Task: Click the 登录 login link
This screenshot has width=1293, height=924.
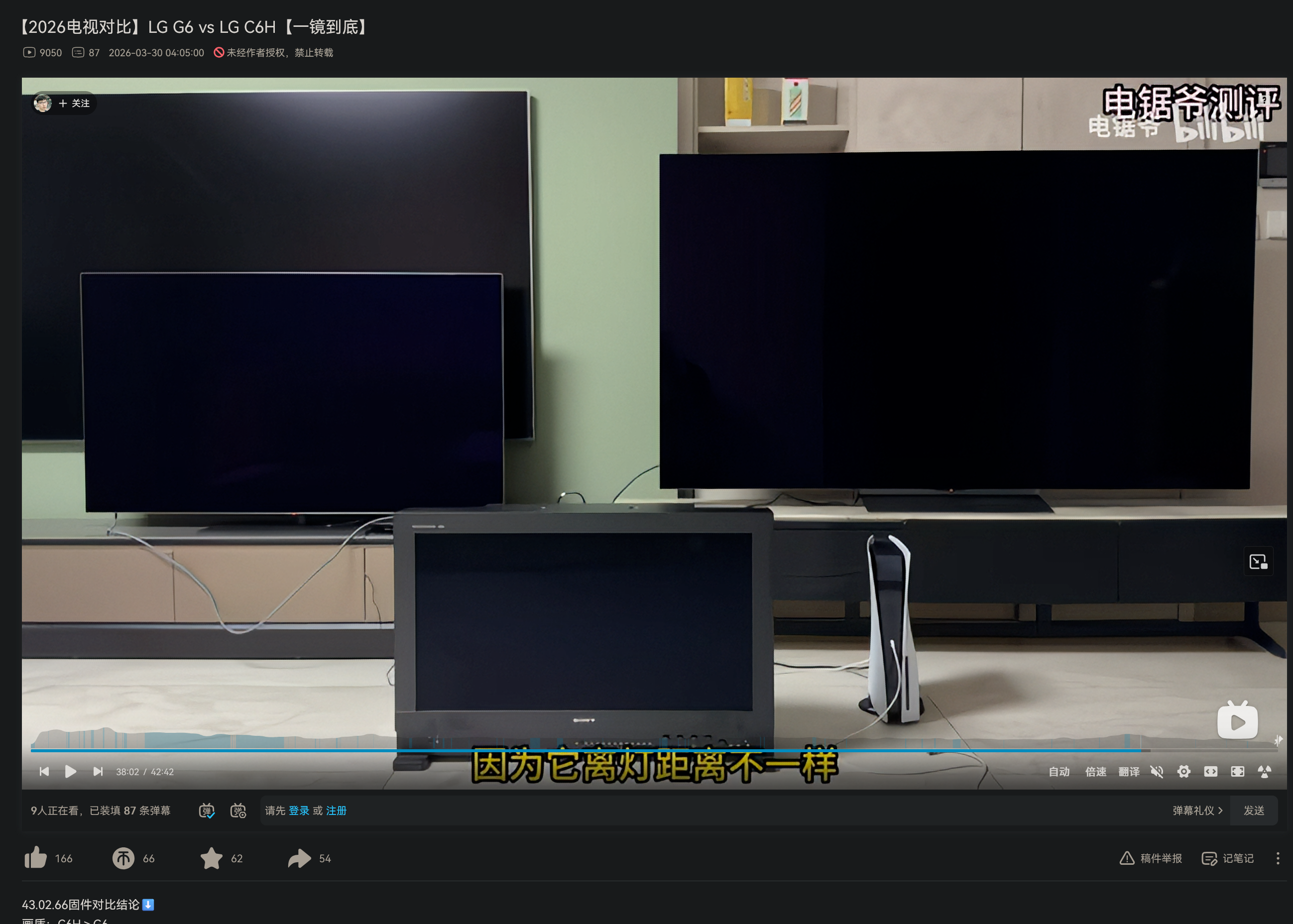Action: point(299,810)
